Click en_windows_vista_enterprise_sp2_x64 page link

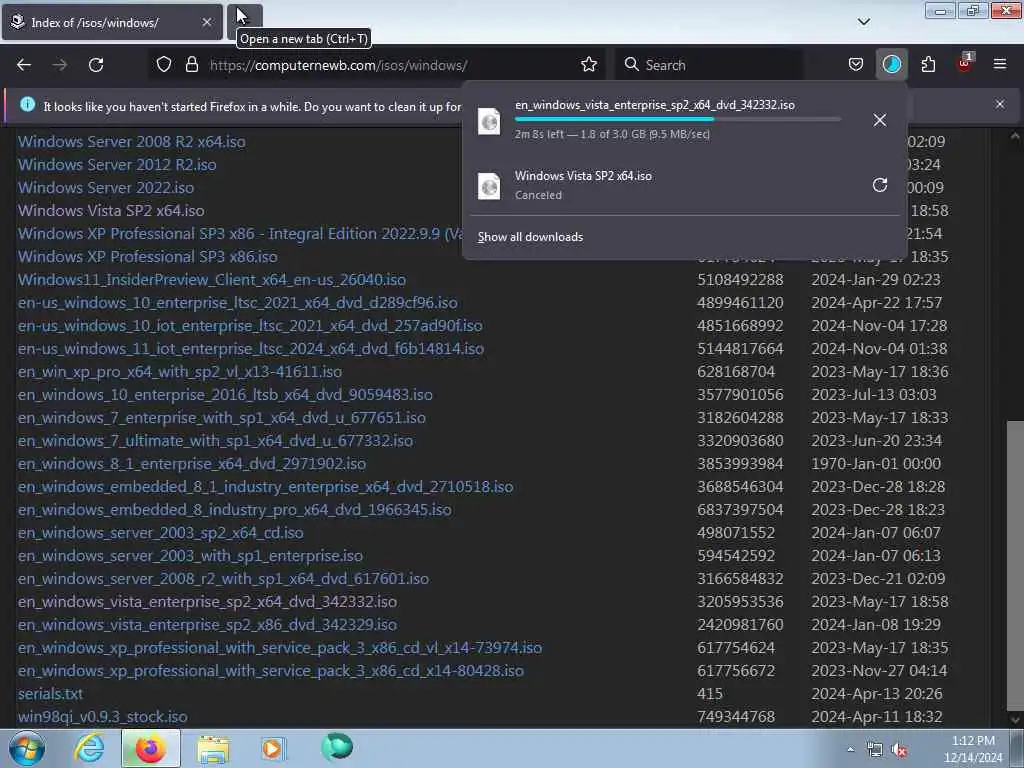pos(208,601)
